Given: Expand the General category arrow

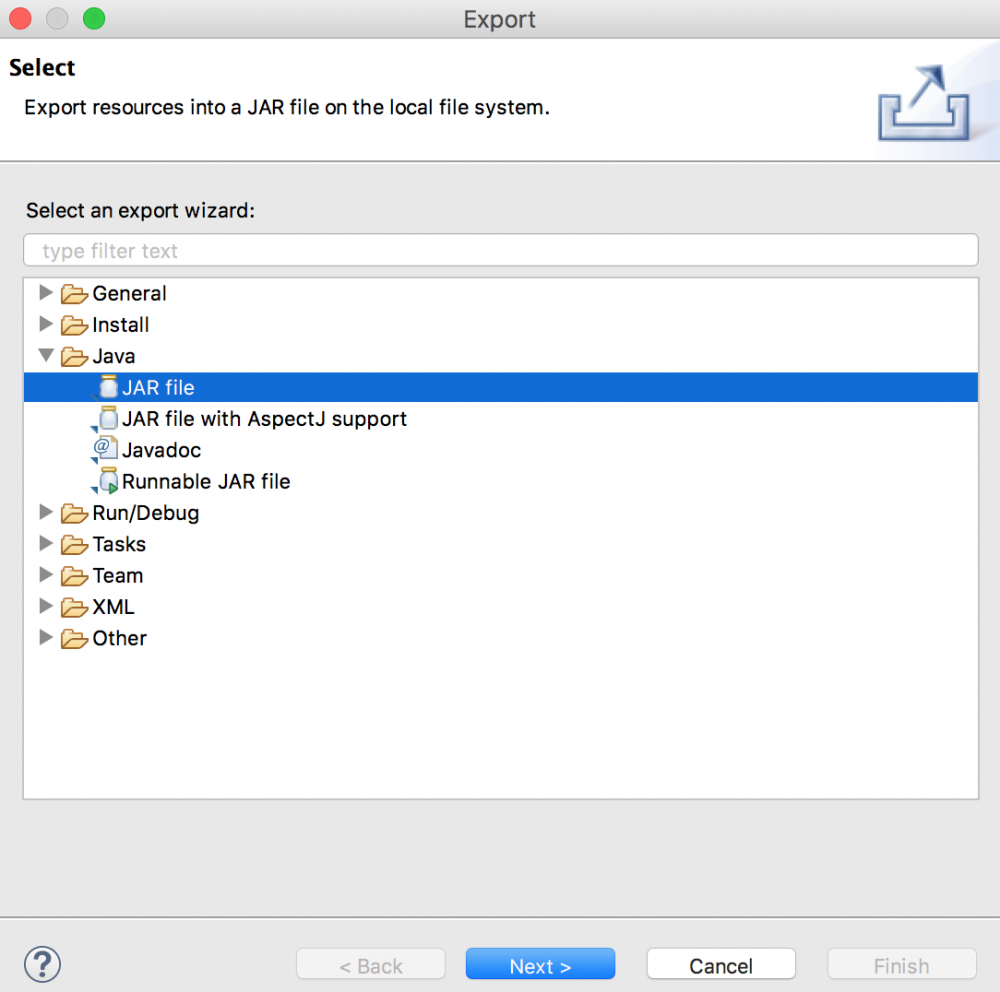Looking at the screenshot, I should pyautogui.click(x=45, y=293).
